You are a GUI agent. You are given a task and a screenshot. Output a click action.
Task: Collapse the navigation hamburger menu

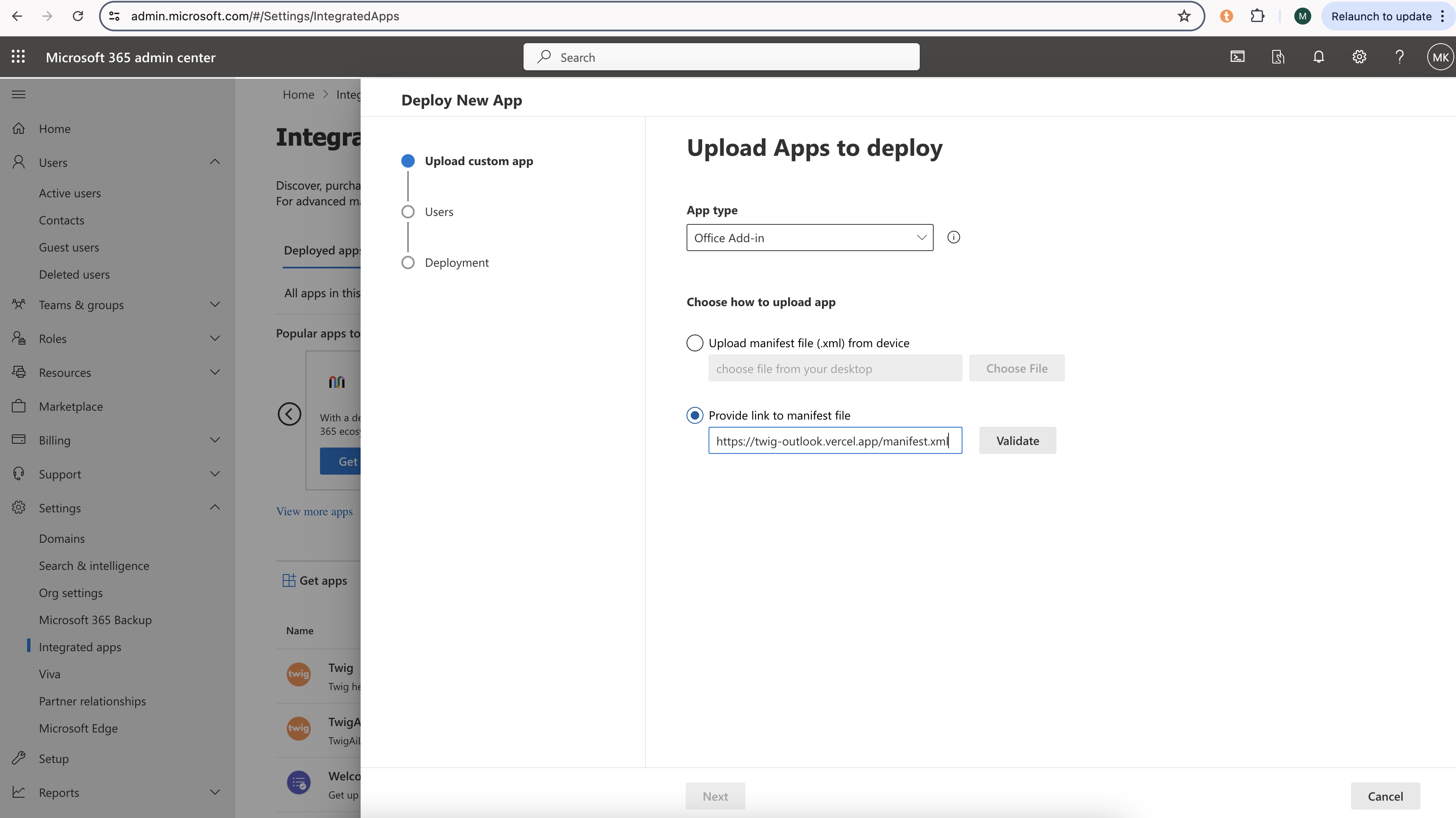coord(18,94)
